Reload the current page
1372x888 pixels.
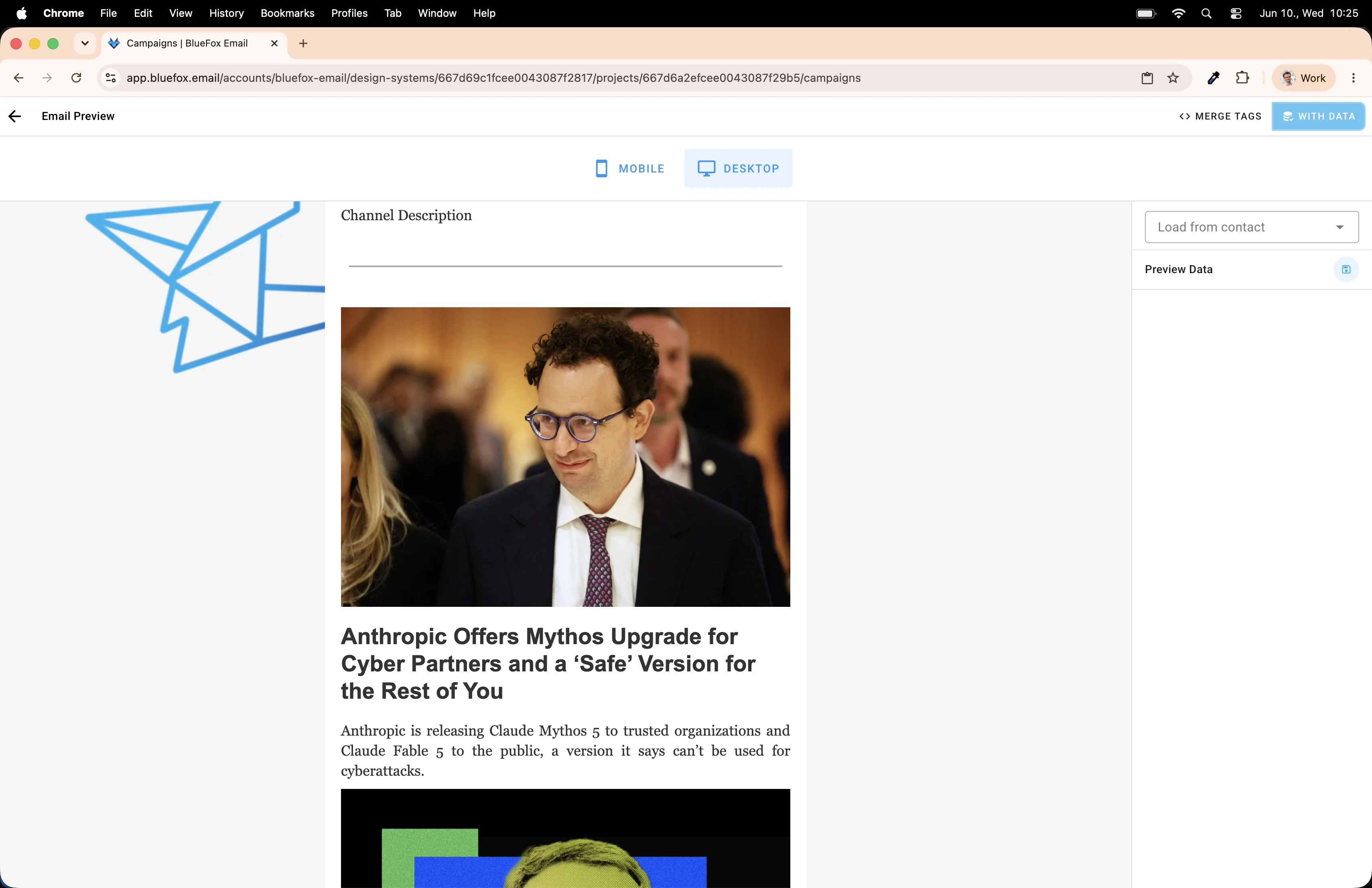point(76,78)
